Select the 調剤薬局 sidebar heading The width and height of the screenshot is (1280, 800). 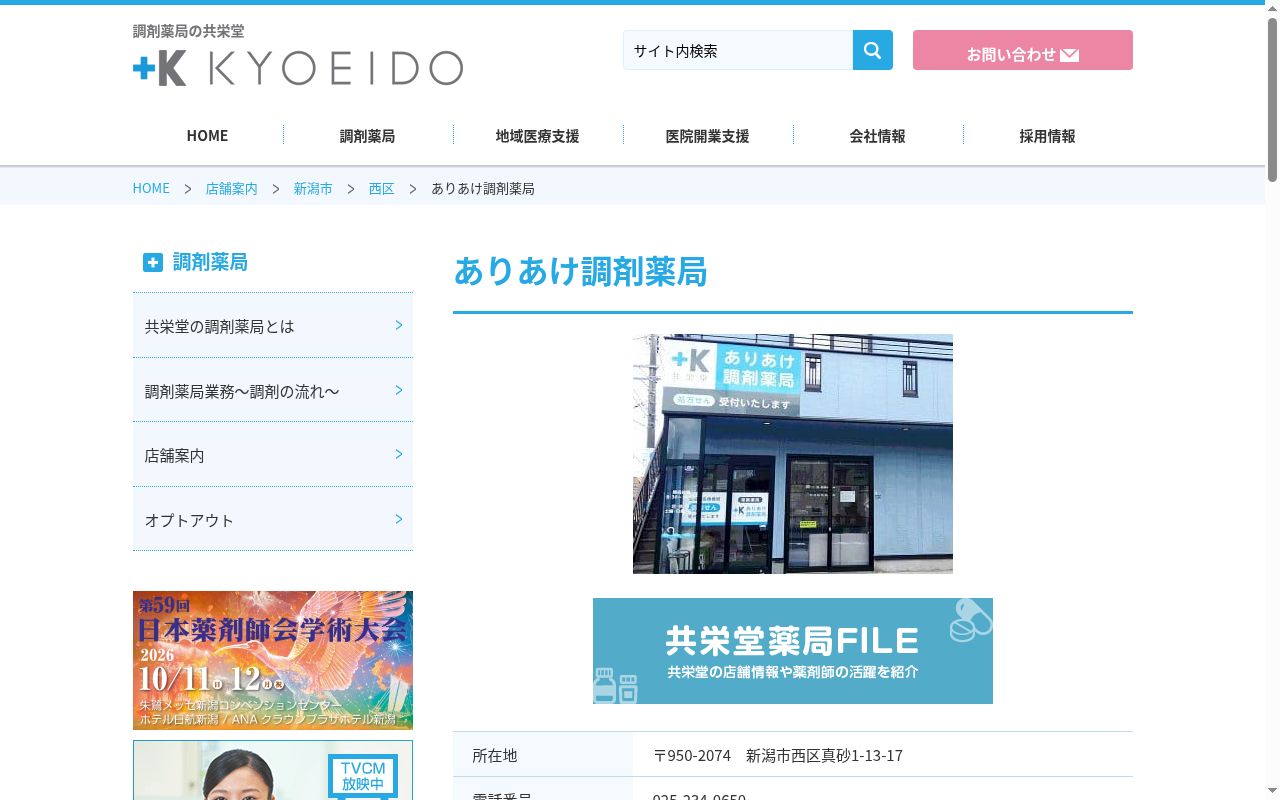(x=210, y=262)
